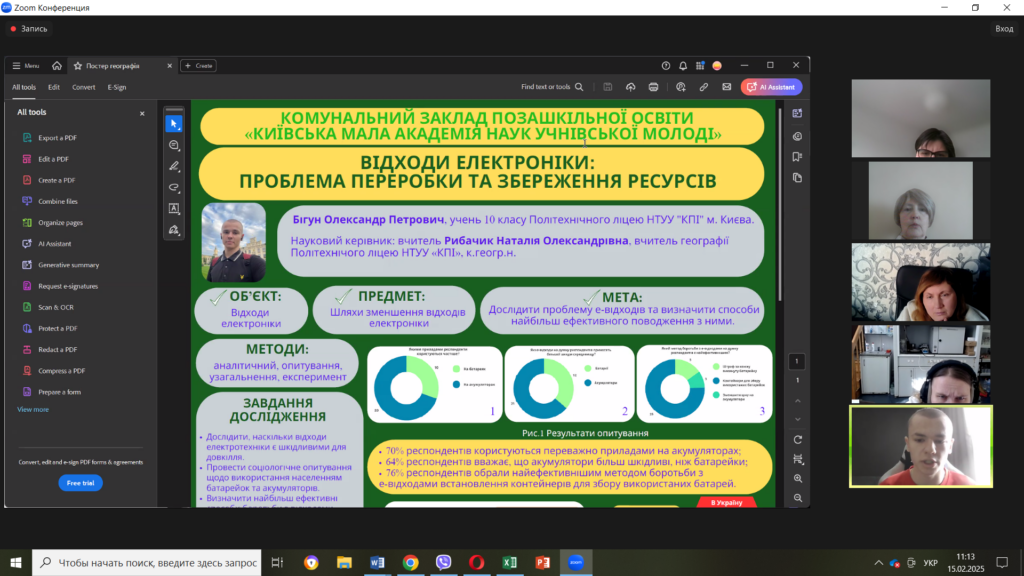
Task: Click the save file icon in the toolbar
Action: pos(608,87)
